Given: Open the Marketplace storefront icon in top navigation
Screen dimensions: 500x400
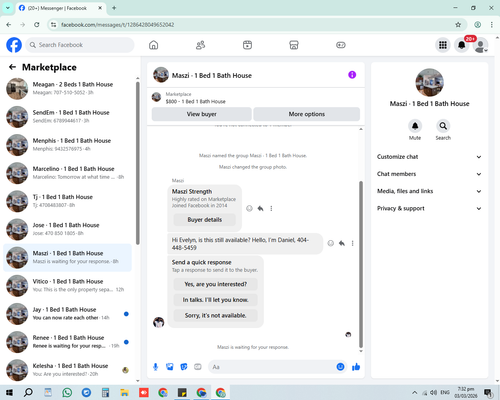Looking at the screenshot, I should click(x=294, y=45).
